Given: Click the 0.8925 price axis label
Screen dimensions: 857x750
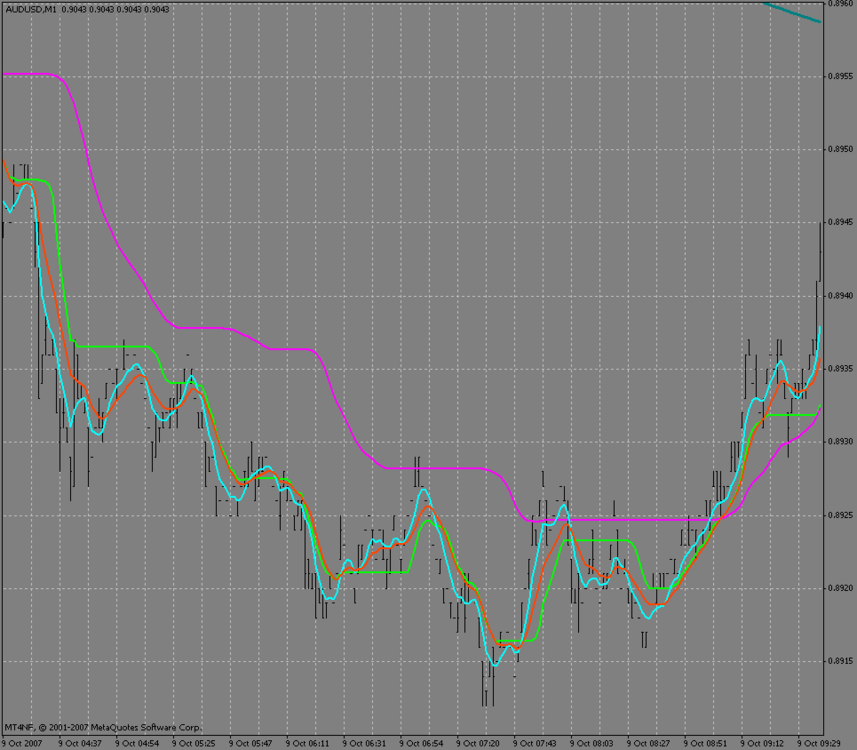Looking at the screenshot, I should click(840, 515).
